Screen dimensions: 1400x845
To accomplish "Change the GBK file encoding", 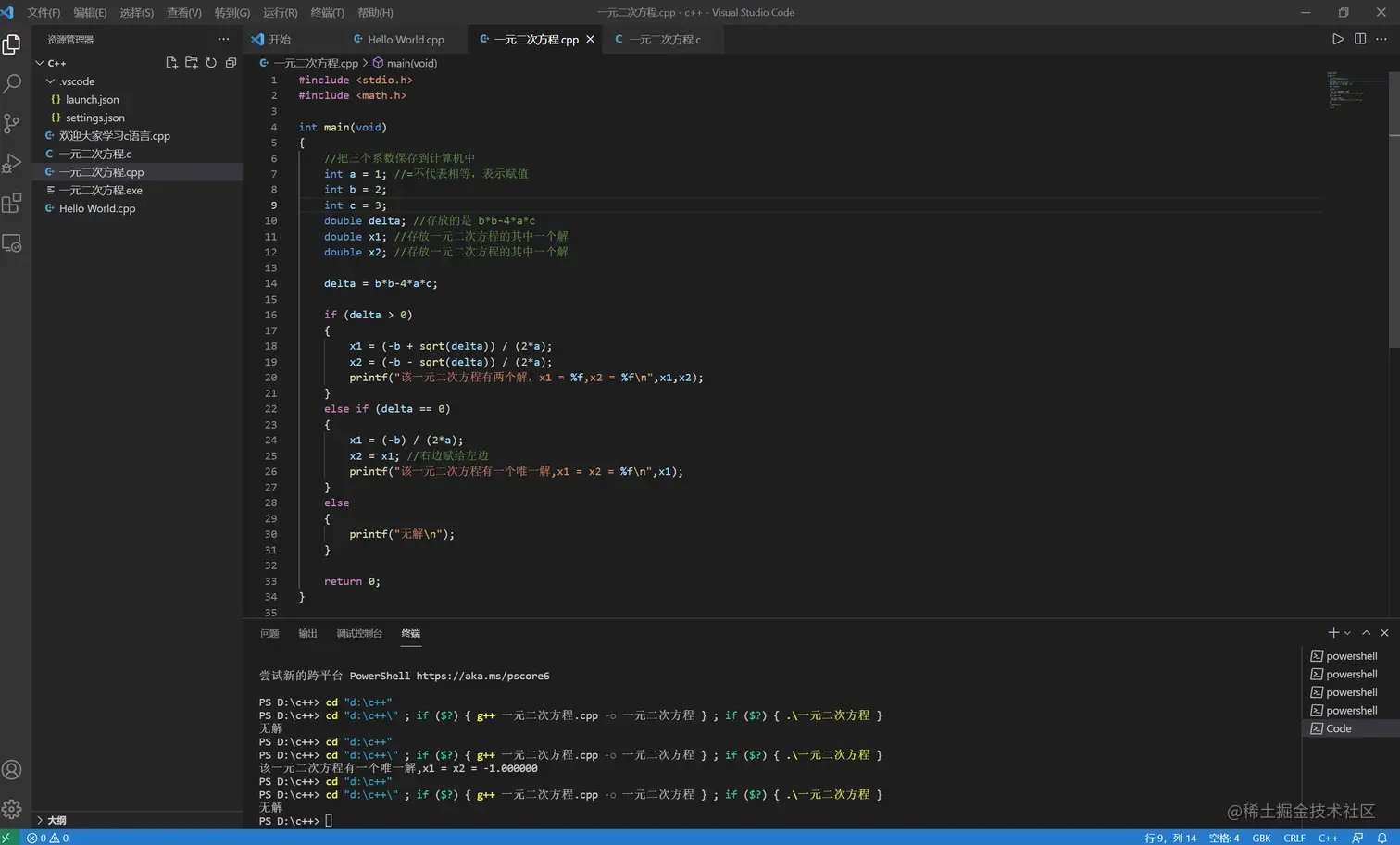I will tap(1261, 838).
